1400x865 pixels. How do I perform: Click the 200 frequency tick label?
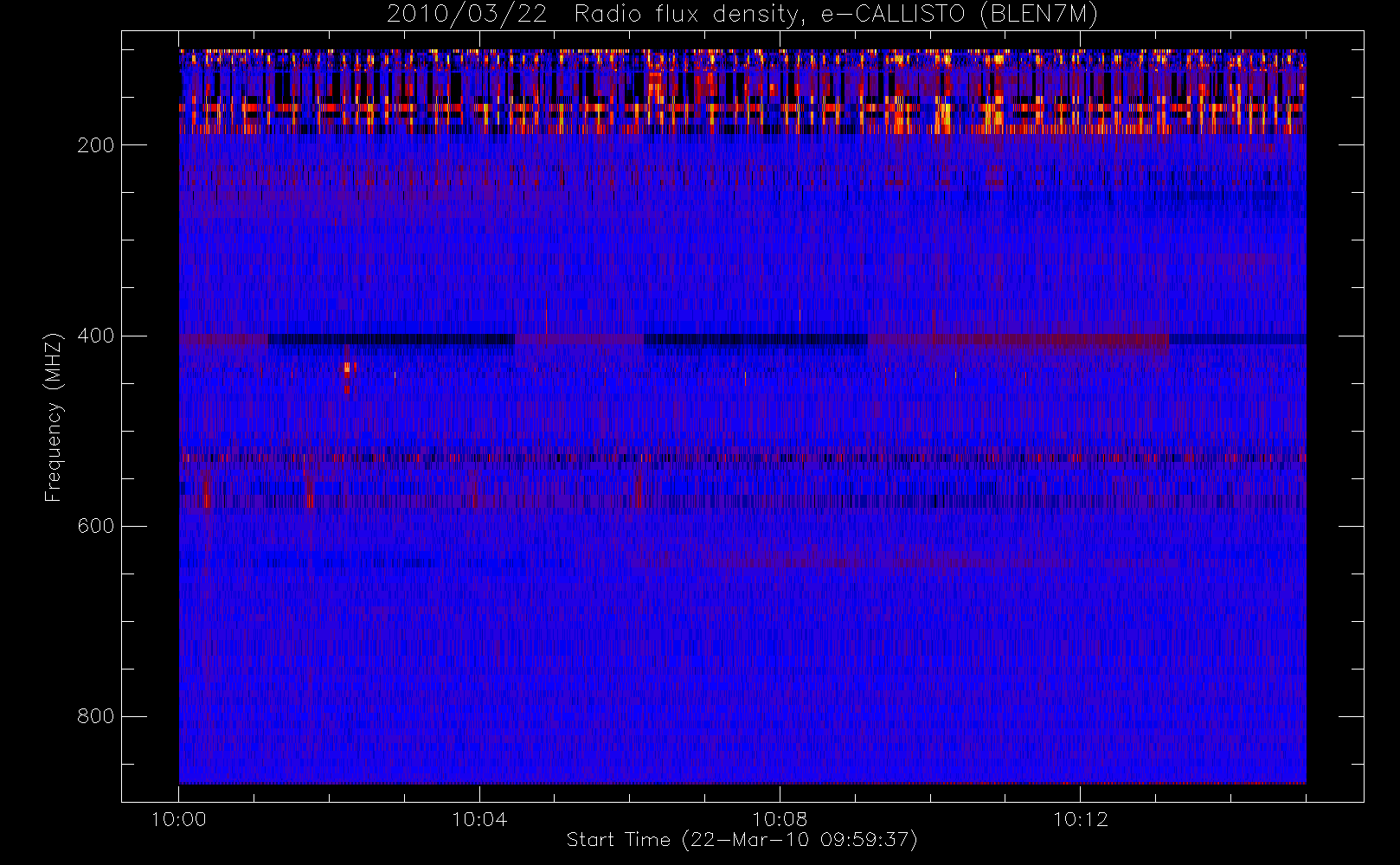95,145
